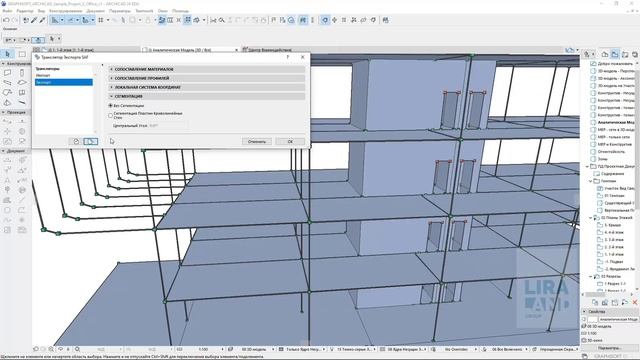Select the Inject Parameters syringe icon
This screenshot has width=640, height=360.
(x=42, y=20)
